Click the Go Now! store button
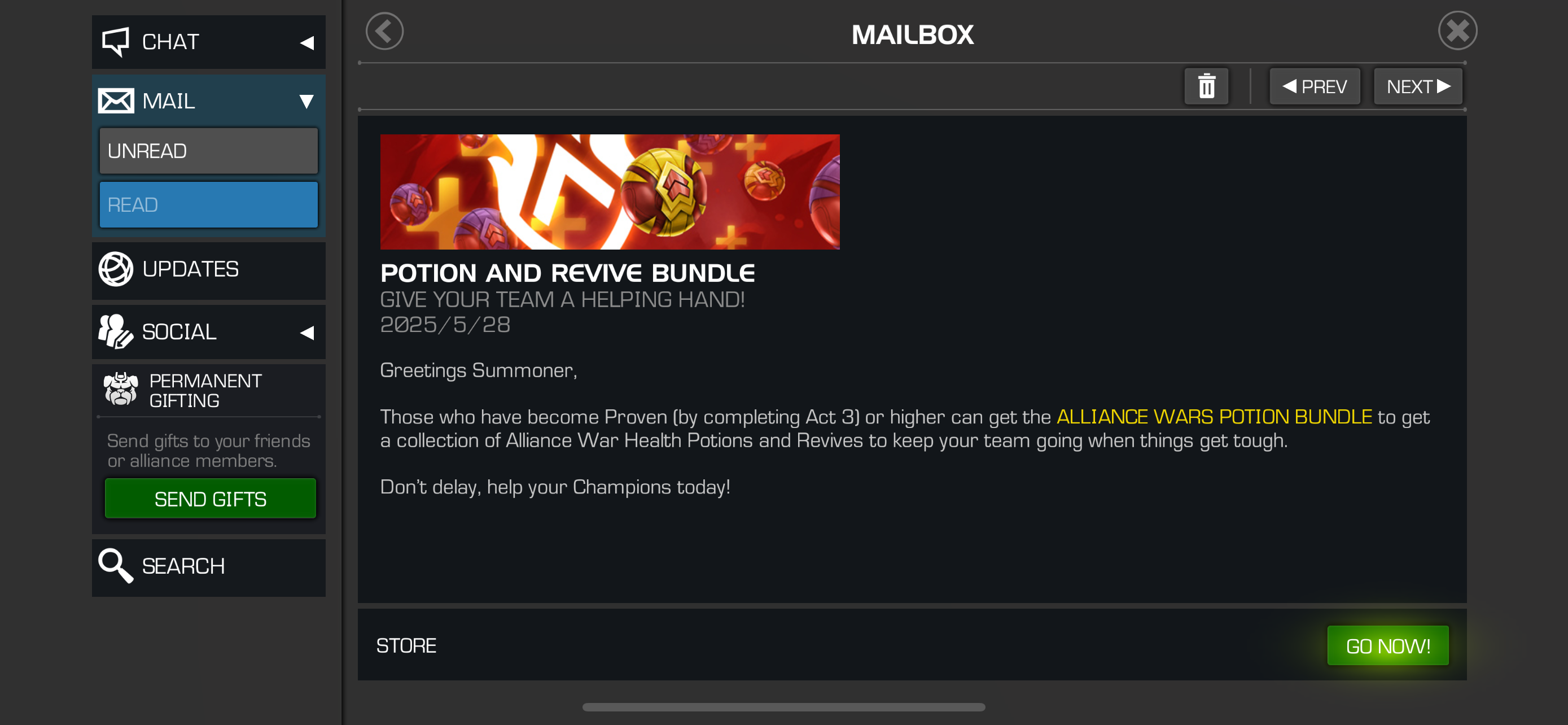This screenshot has width=1568, height=725. (1388, 645)
